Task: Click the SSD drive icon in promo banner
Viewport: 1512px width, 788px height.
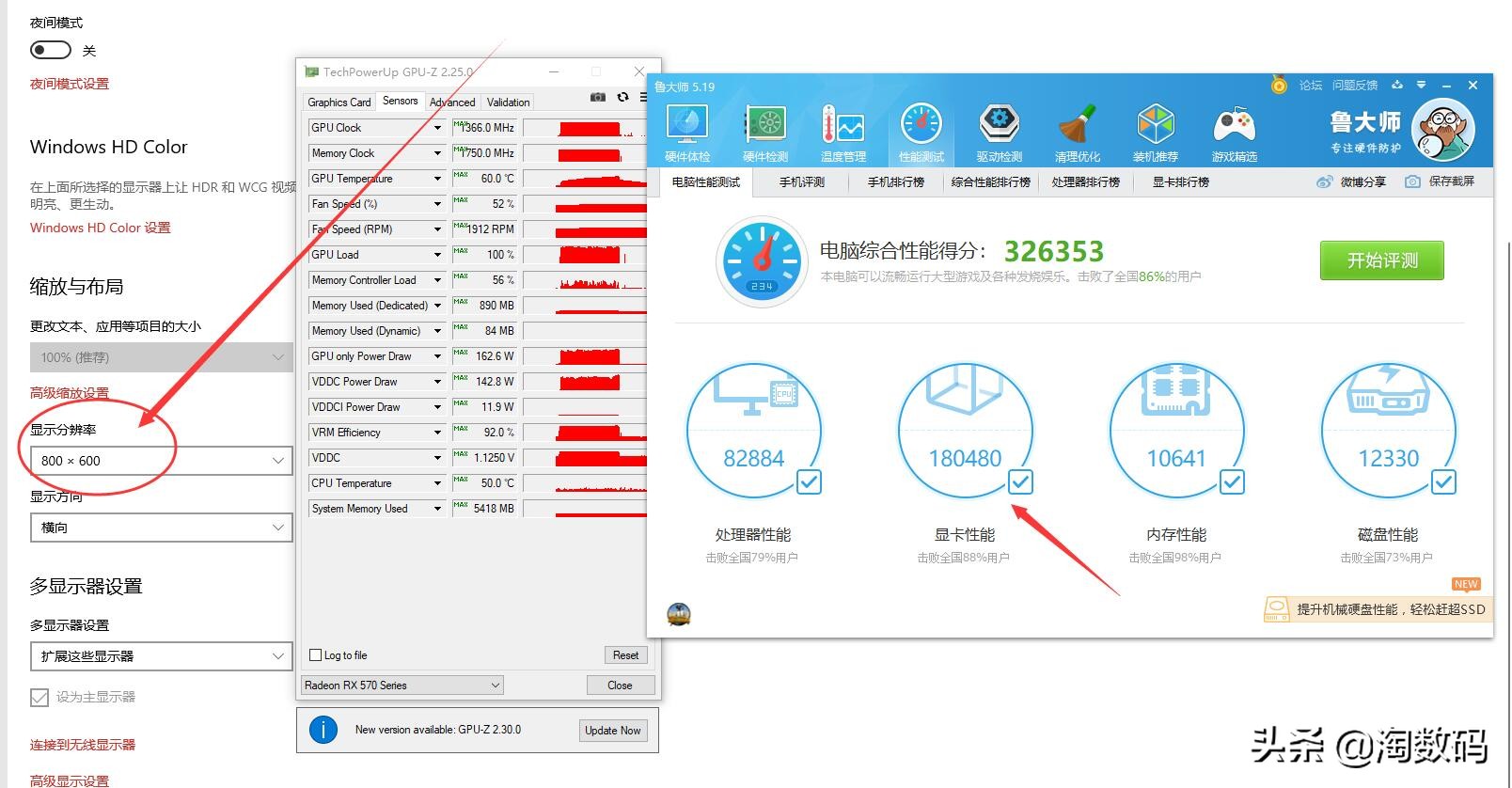Action: point(1276,608)
